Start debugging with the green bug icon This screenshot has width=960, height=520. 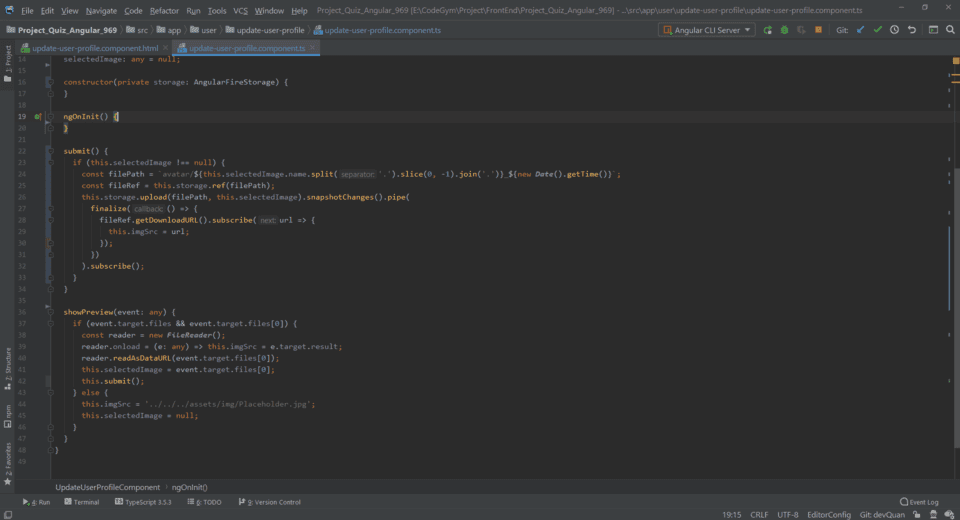(783, 30)
